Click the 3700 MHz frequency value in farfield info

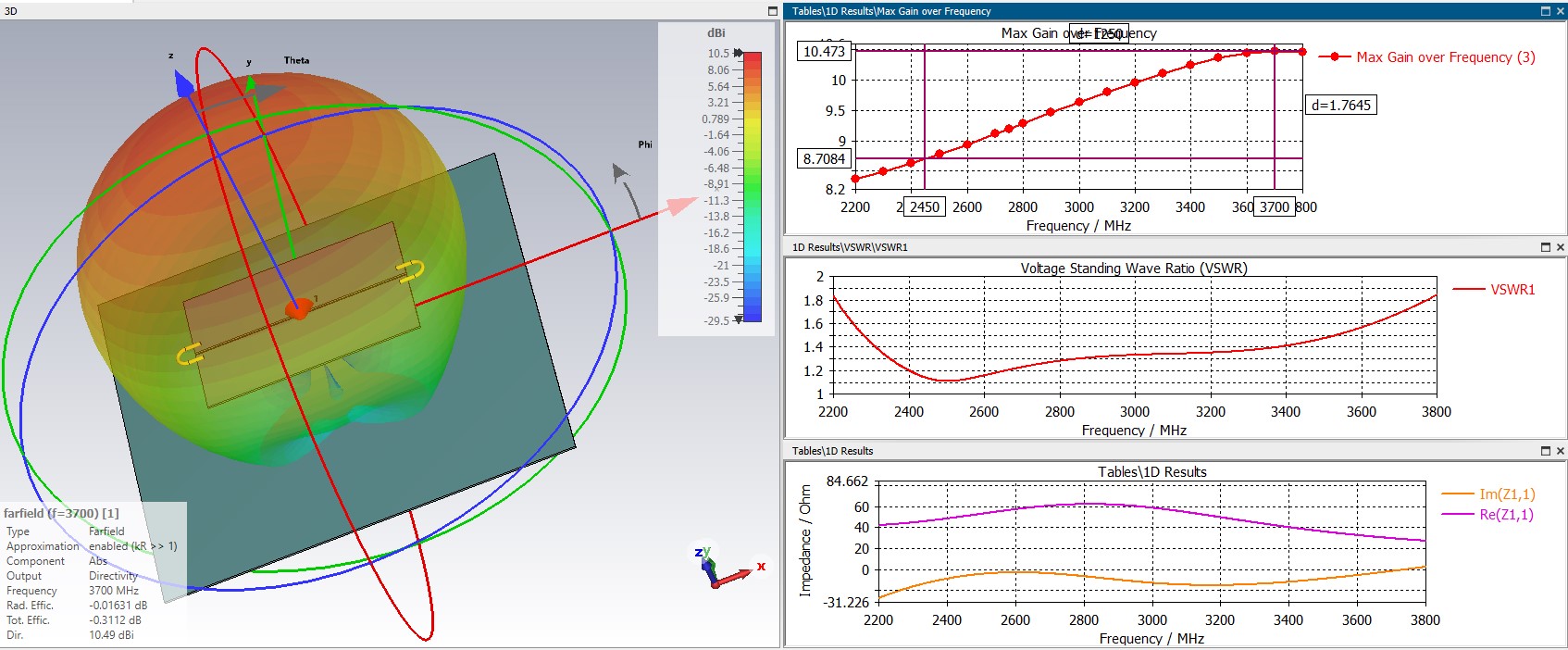[114, 591]
